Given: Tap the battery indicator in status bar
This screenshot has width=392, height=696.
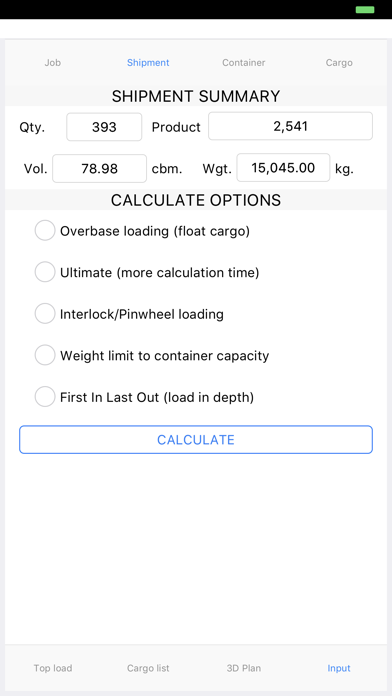Looking at the screenshot, I should (x=365, y=9).
